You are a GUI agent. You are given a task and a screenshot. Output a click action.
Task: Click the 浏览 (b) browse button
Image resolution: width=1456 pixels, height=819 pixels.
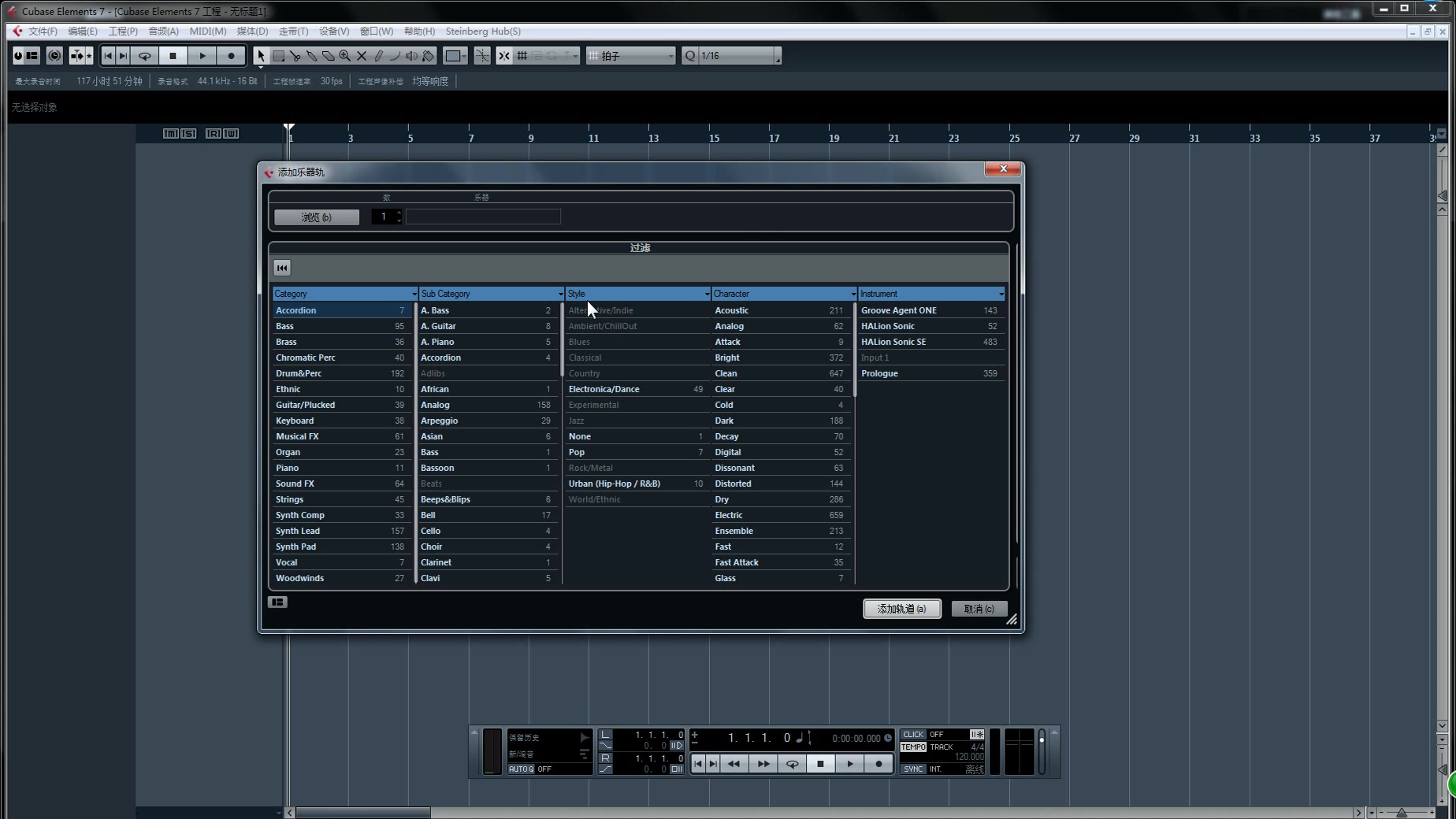[317, 217]
